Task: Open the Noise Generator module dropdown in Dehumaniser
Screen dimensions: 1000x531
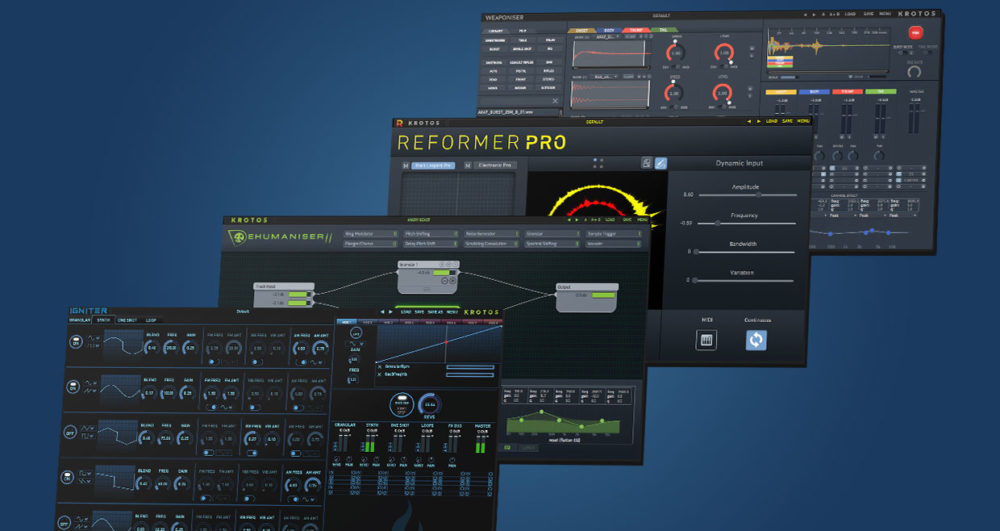Action: [x=492, y=234]
